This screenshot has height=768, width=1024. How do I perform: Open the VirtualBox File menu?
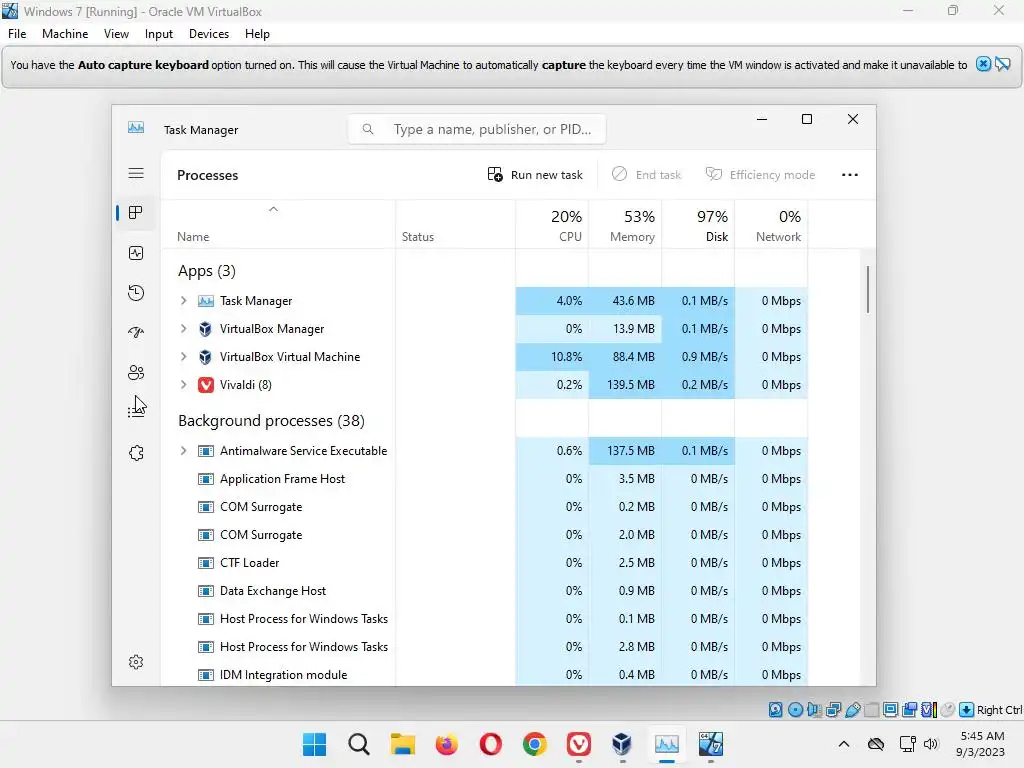click(17, 34)
